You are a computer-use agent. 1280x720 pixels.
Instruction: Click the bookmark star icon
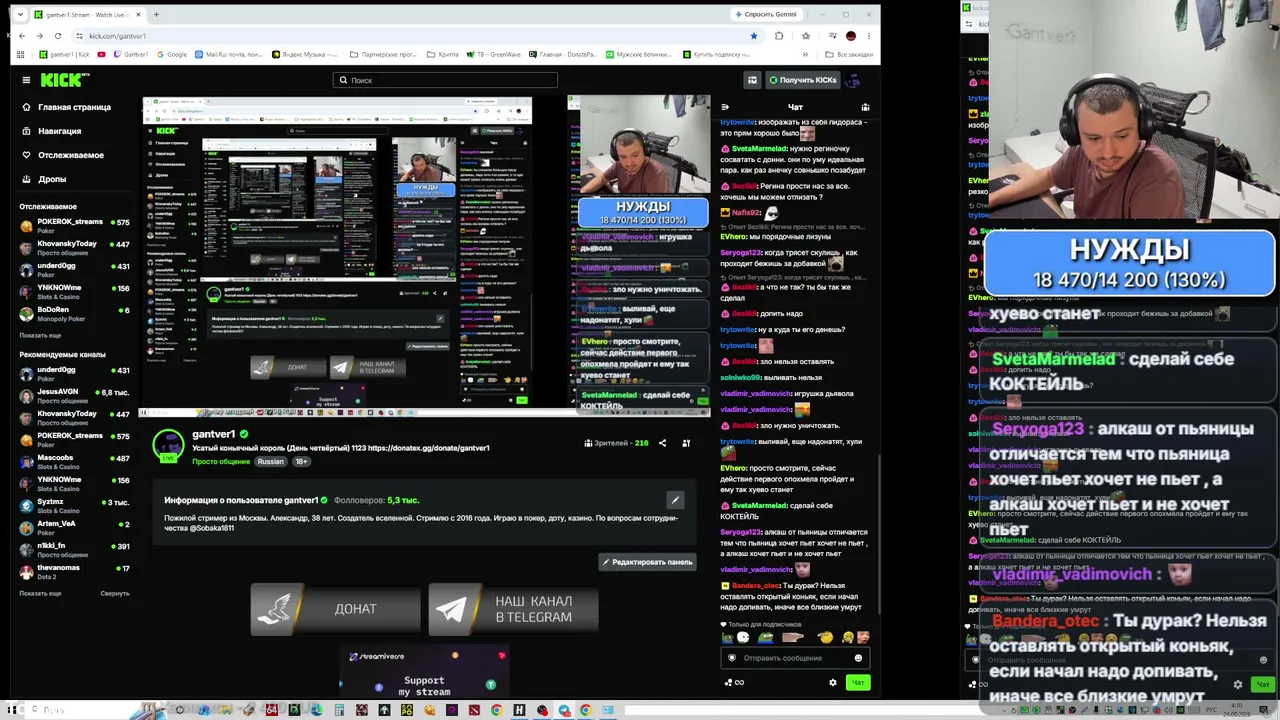click(753, 36)
